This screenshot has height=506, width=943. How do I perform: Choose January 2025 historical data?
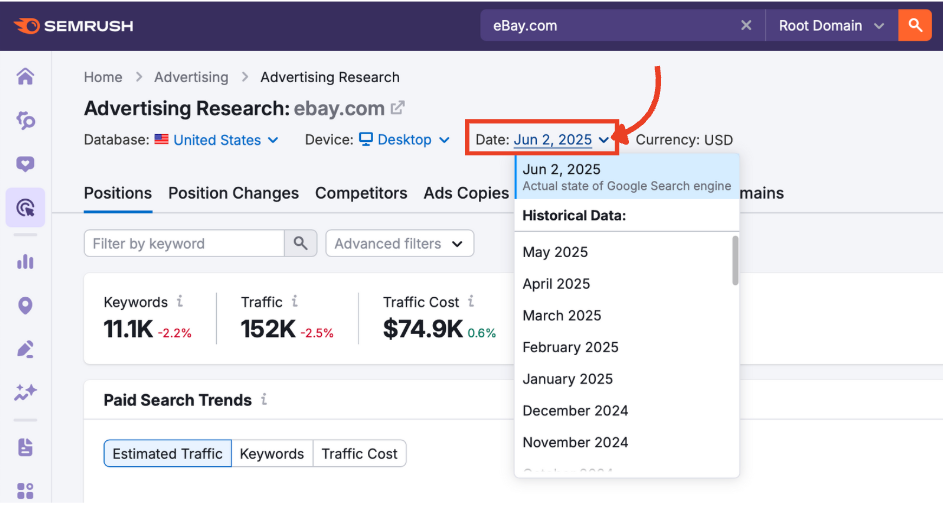pos(623,379)
